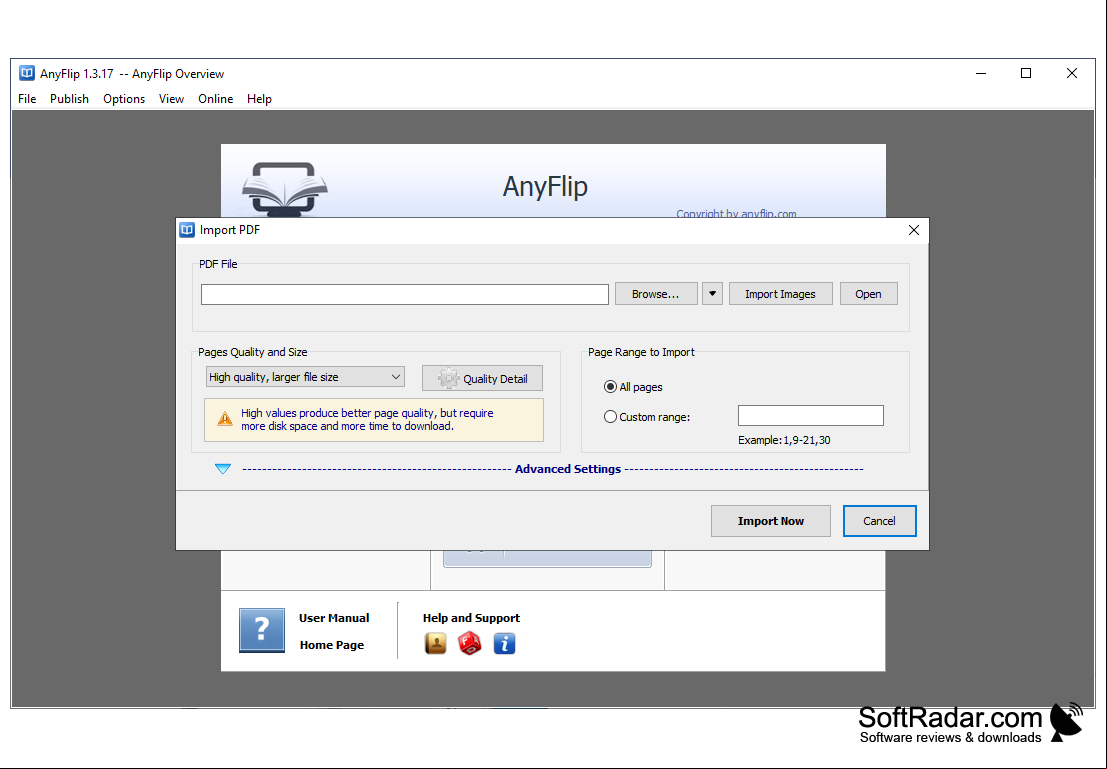Close the Import PDF dialog
The height and width of the screenshot is (769, 1107).
[914, 230]
